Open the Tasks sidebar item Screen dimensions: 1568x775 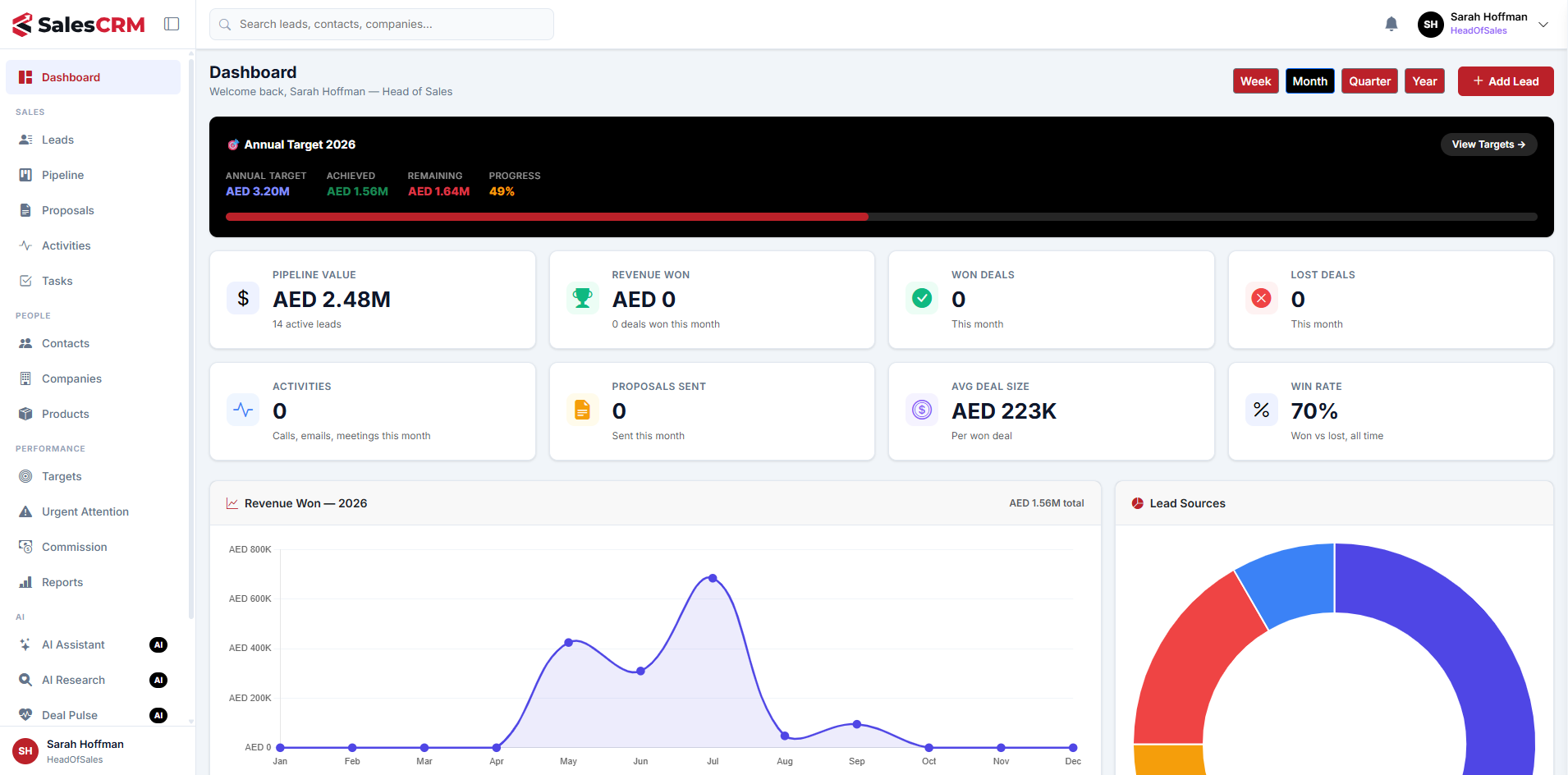point(93,281)
